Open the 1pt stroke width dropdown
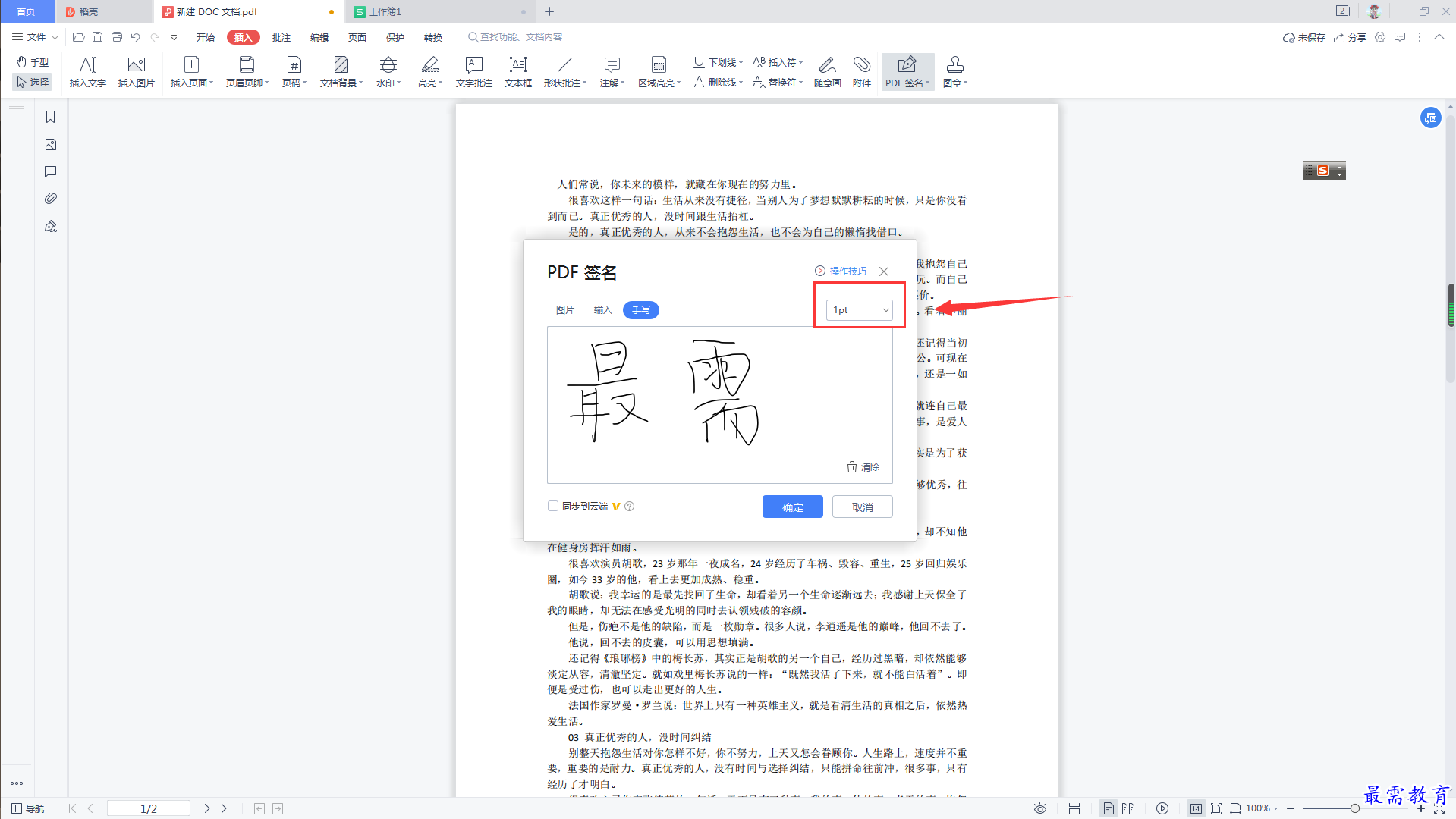The width and height of the screenshot is (1456, 819). click(860, 310)
